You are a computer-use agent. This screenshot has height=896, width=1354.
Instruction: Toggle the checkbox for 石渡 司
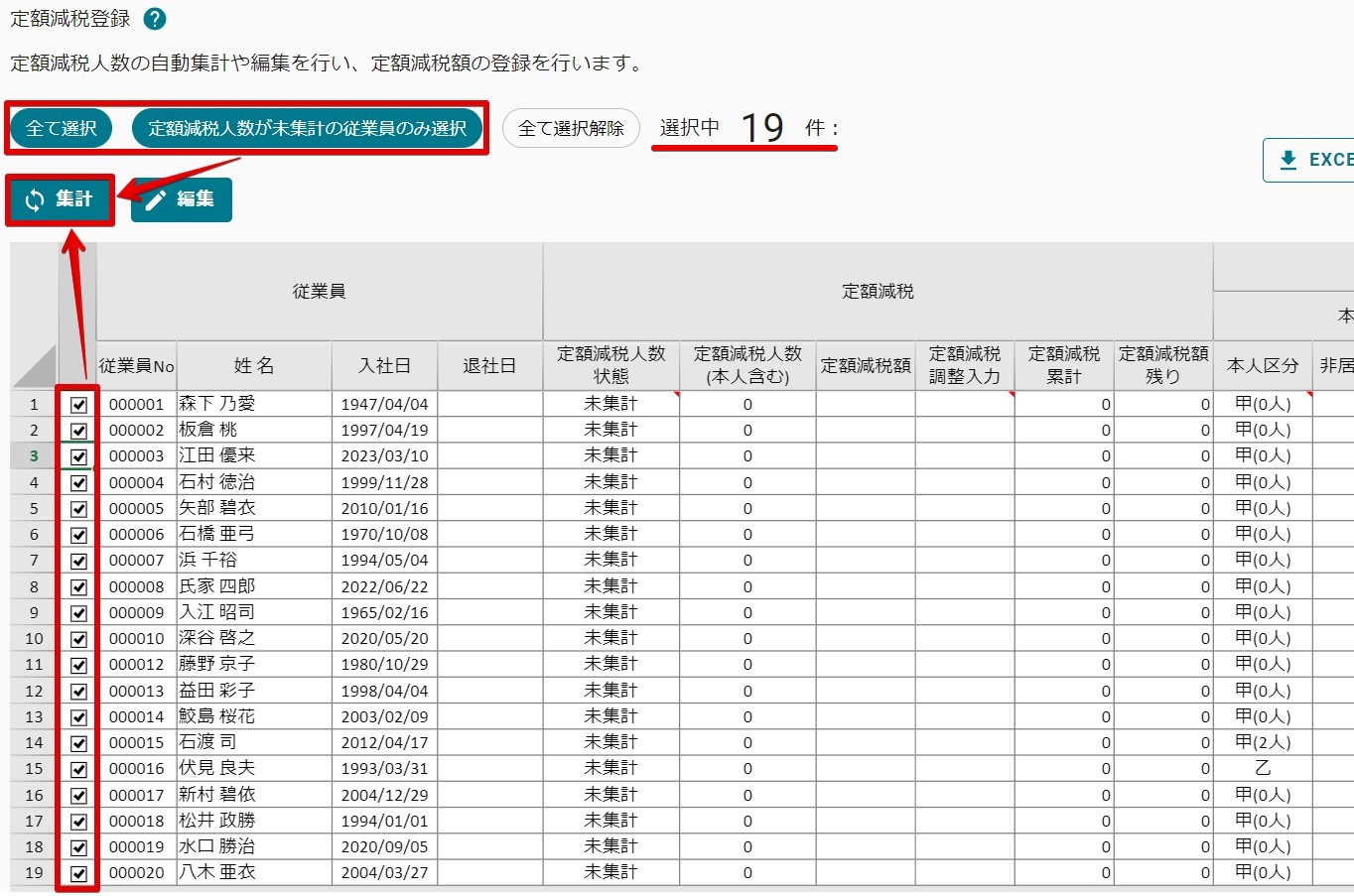coord(78,743)
